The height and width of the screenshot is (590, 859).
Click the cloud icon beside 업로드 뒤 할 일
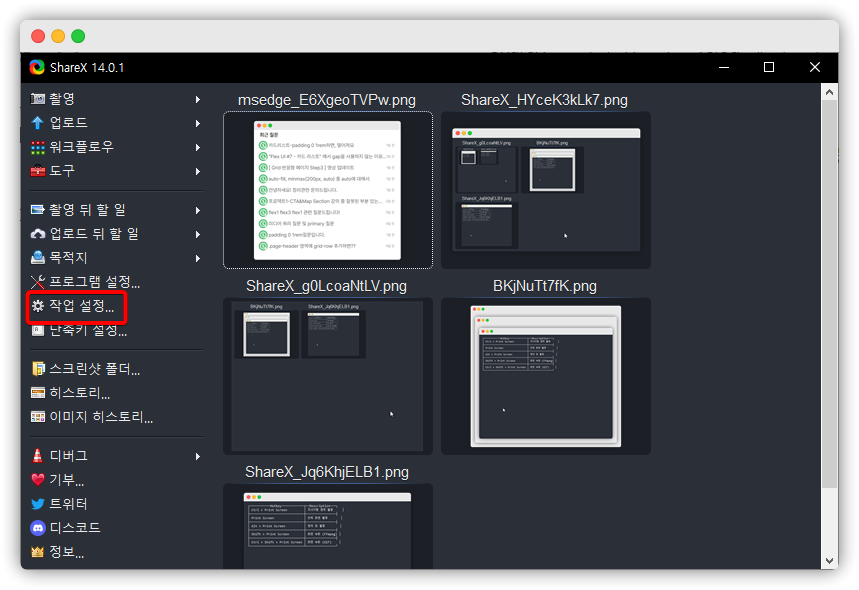click(x=37, y=234)
